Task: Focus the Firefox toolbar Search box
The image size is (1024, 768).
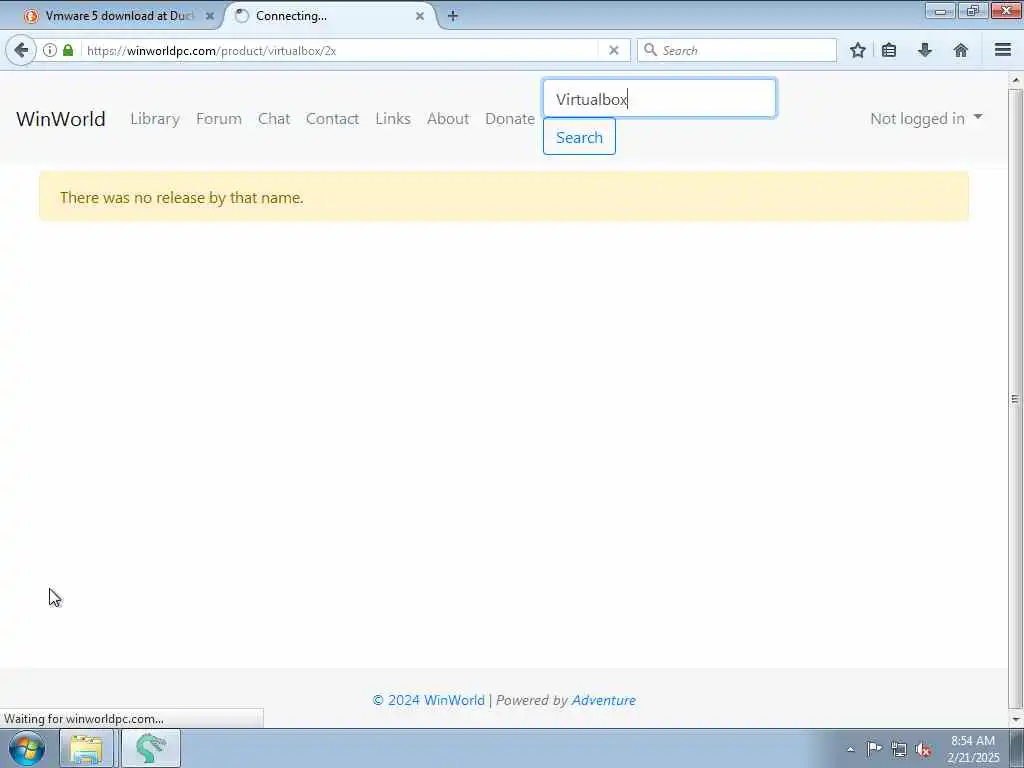Action: (x=737, y=50)
